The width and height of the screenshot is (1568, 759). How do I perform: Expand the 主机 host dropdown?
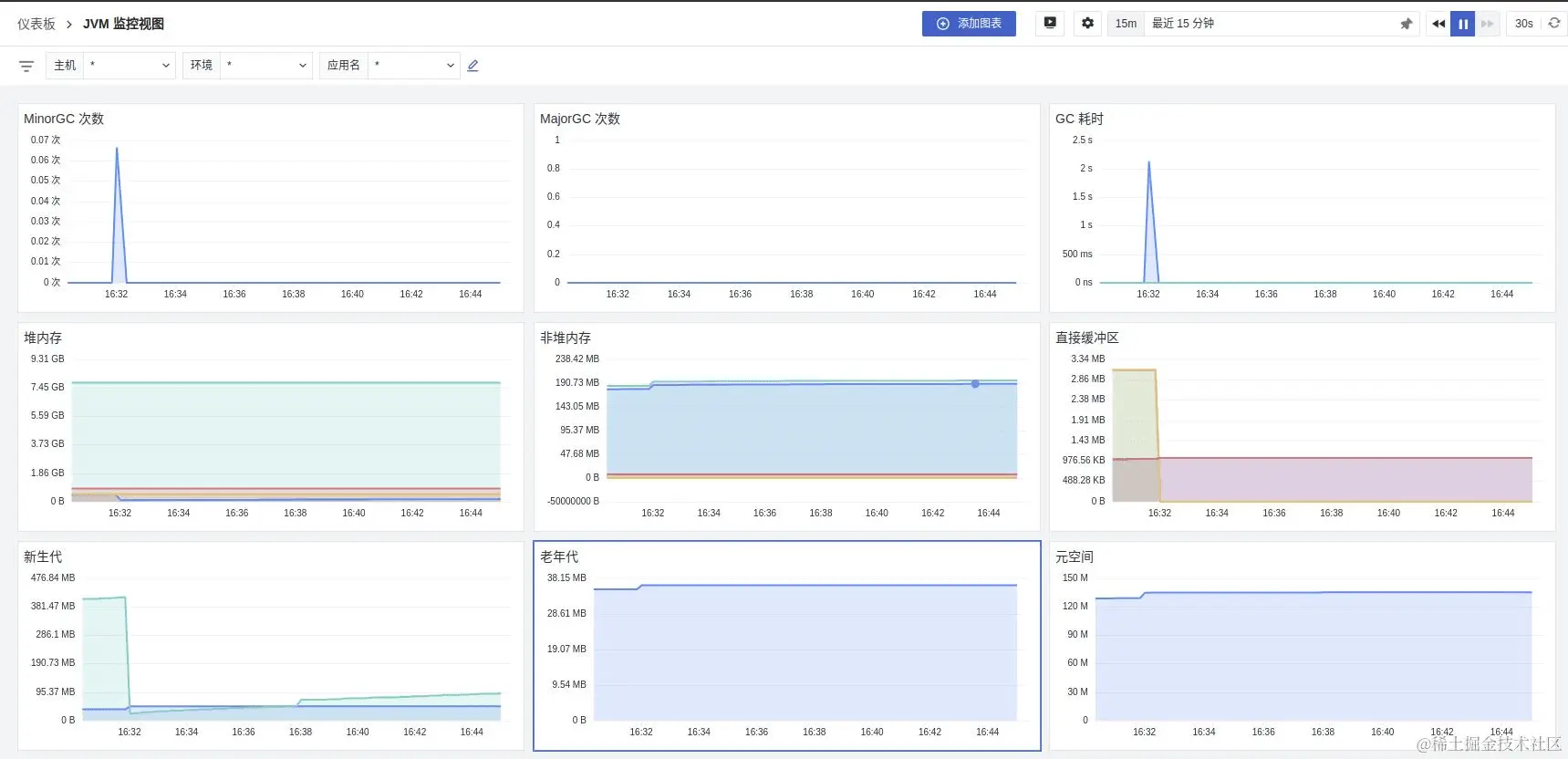(129, 66)
